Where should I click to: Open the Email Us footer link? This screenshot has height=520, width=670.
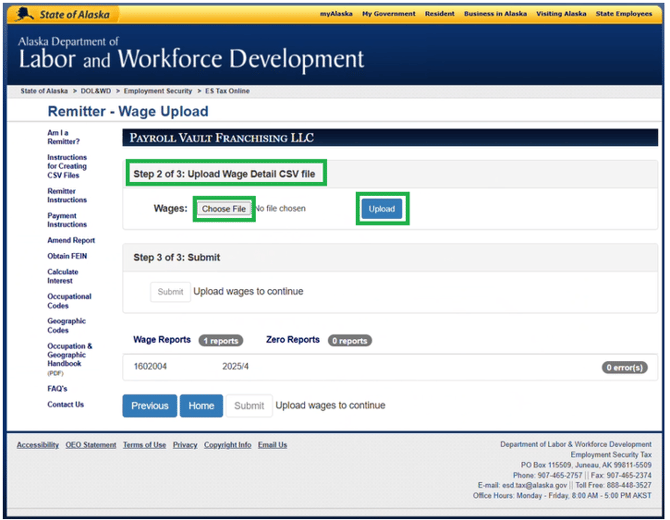[273, 445]
